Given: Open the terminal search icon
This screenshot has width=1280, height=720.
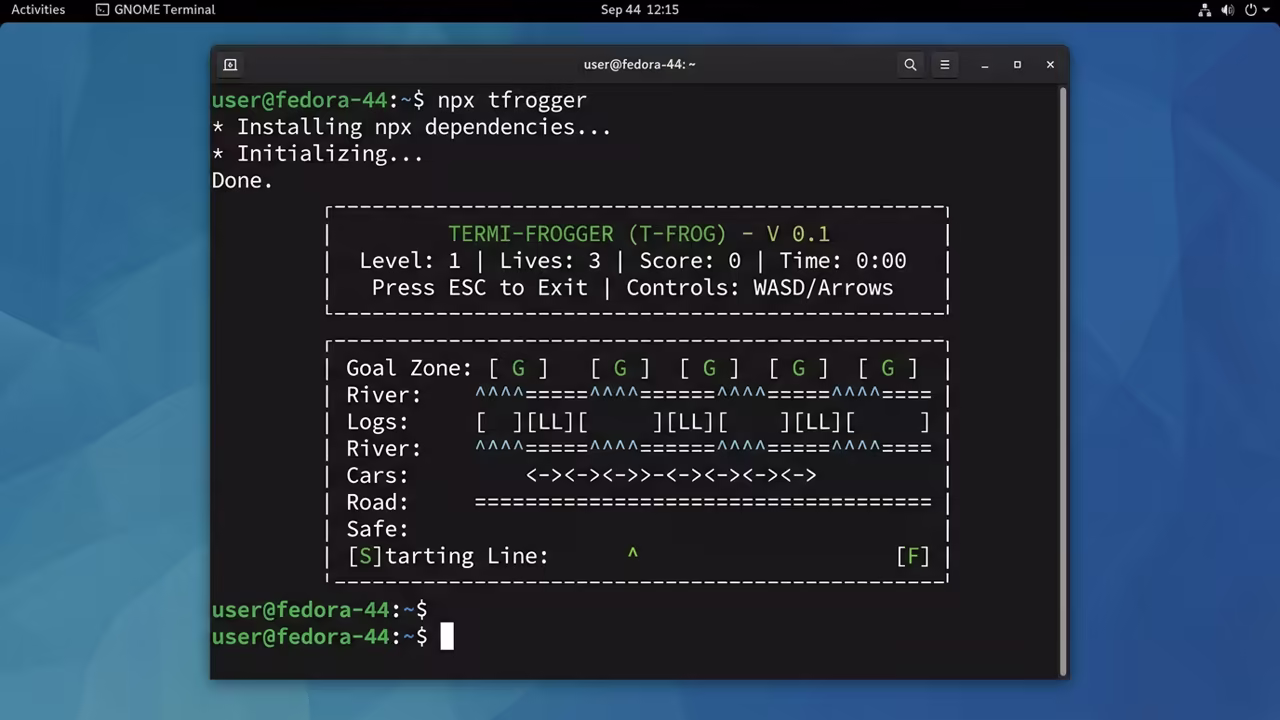Looking at the screenshot, I should click(x=910, y=64).
